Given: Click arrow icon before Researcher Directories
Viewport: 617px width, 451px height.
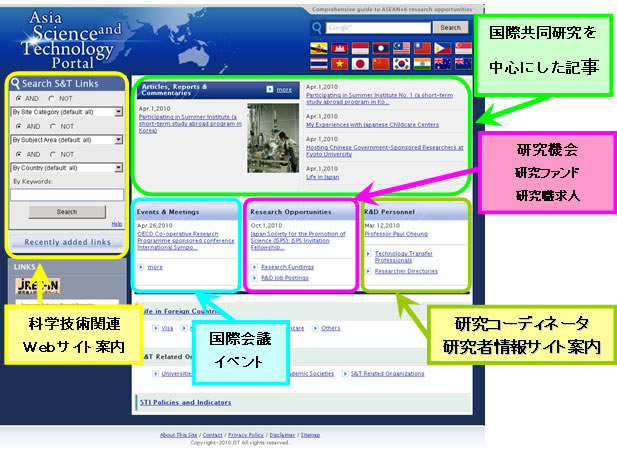Looking at the screenshot, I should [x=368, y=271].
